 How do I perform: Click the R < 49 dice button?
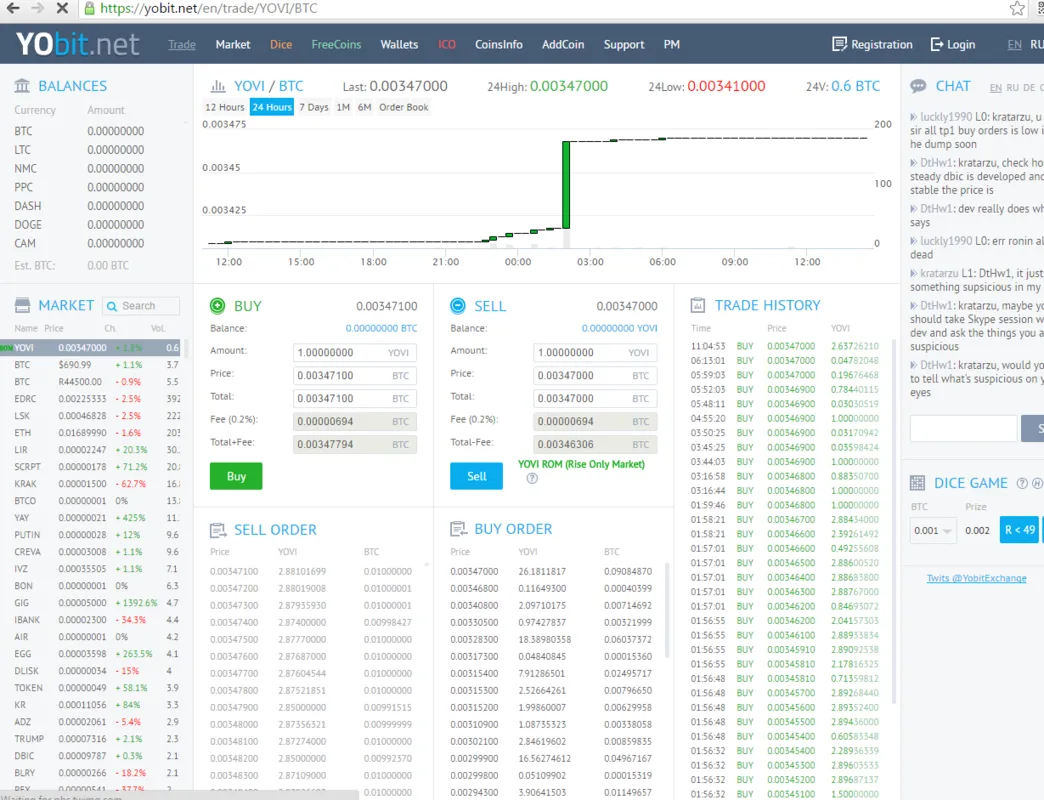click(1019, 530)
